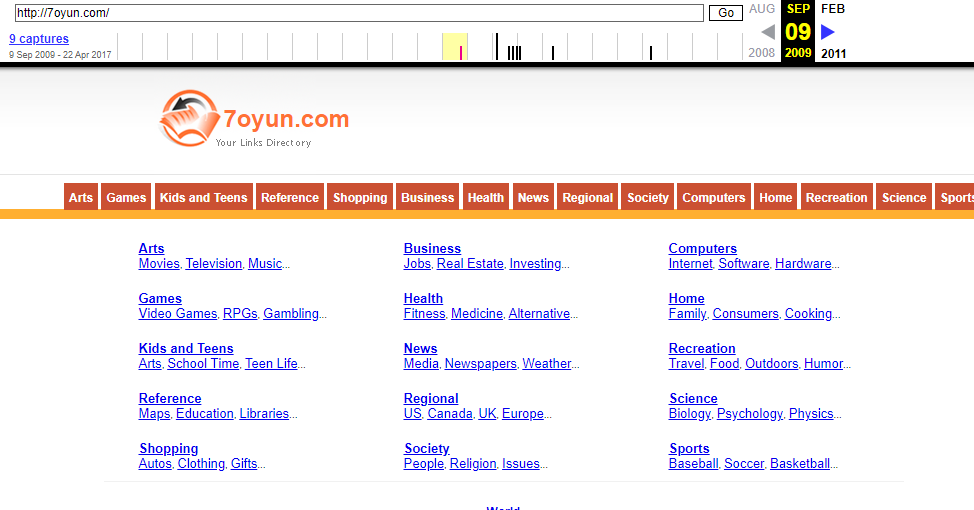The height and width of the screenshot is (510, 974).
Task: Open the Health navigation tab
Action: 486,198
